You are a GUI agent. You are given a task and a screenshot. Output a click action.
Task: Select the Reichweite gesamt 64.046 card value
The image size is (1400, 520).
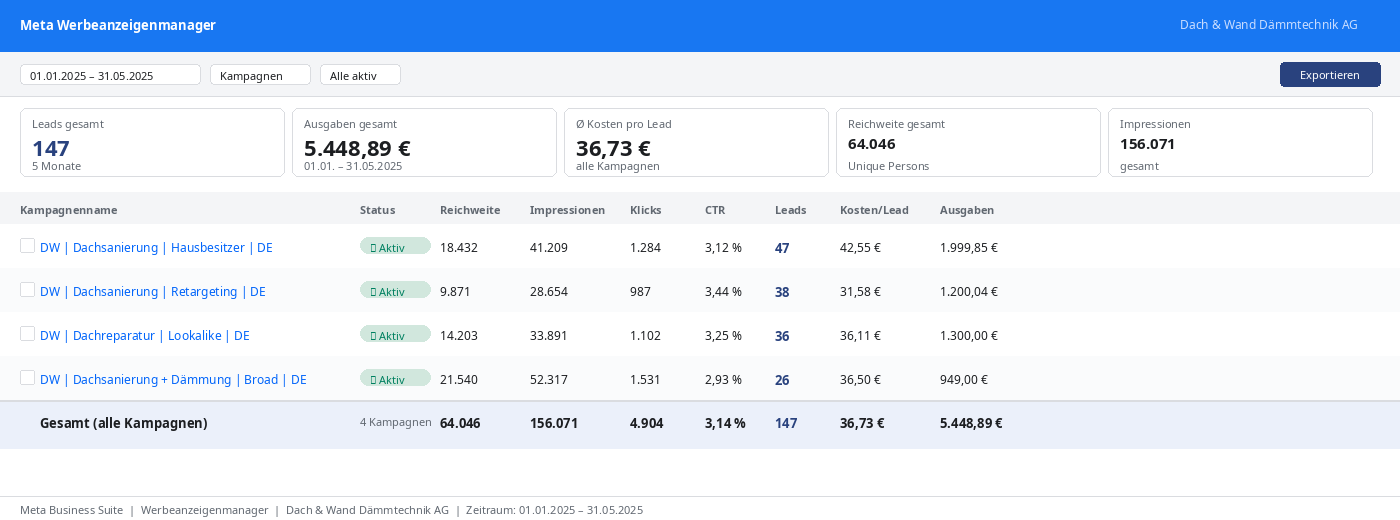click(871, 144)
